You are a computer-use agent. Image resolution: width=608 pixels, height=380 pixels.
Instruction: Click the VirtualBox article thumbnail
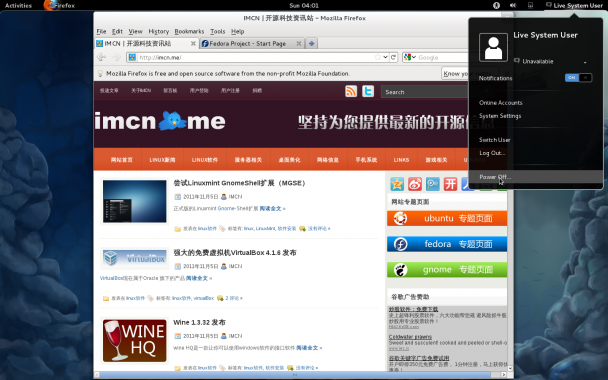135,258
